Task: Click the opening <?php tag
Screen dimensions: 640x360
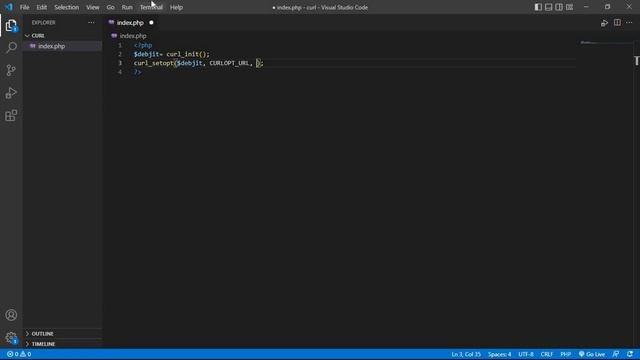Action: [x=143, y=45]
